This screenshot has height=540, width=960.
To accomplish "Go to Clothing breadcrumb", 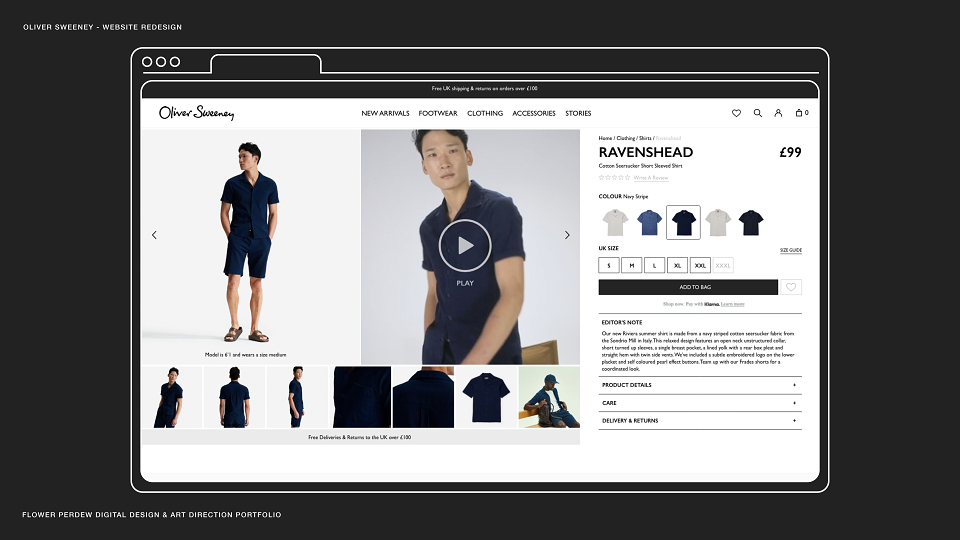I will click(x=626, y=138).
